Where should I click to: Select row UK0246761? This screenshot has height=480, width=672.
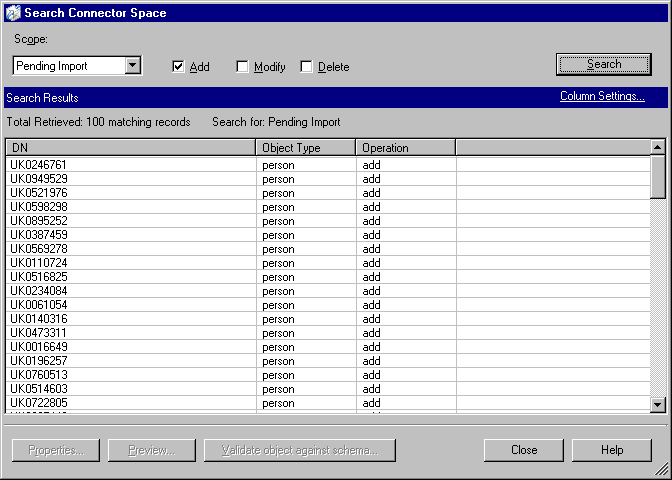[328, 165]
